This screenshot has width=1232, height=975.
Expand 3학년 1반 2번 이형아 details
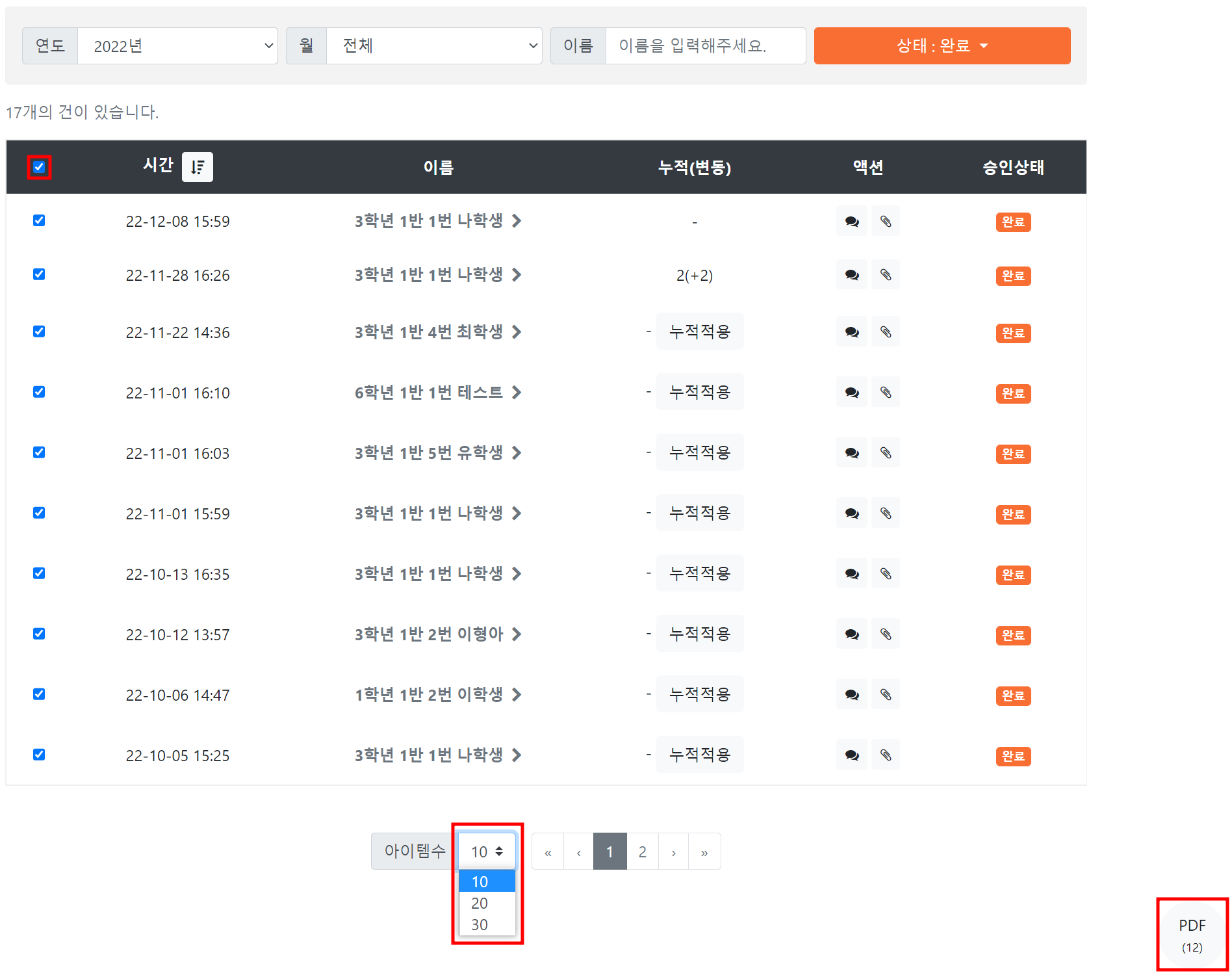point(439,634)
